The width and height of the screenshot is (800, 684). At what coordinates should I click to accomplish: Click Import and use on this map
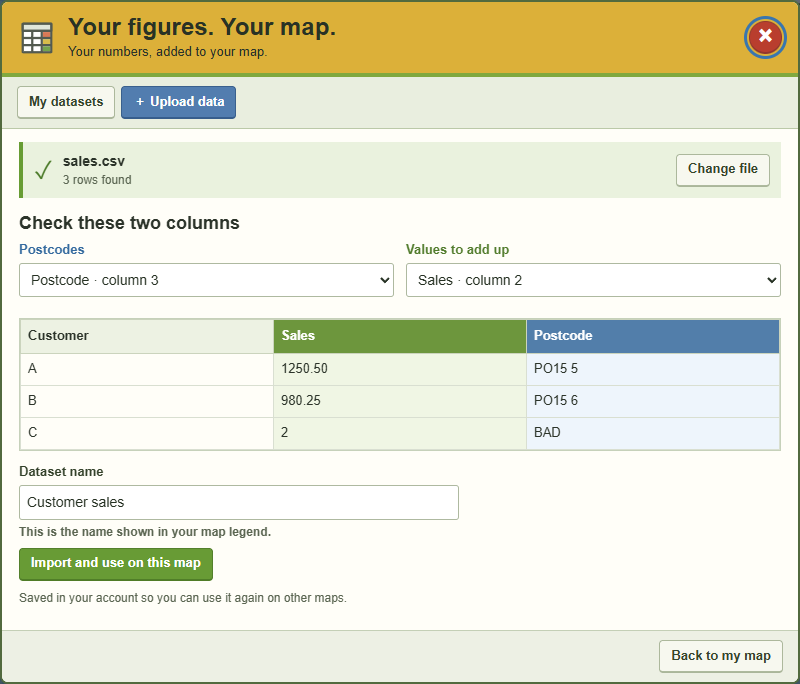(116, 564)
